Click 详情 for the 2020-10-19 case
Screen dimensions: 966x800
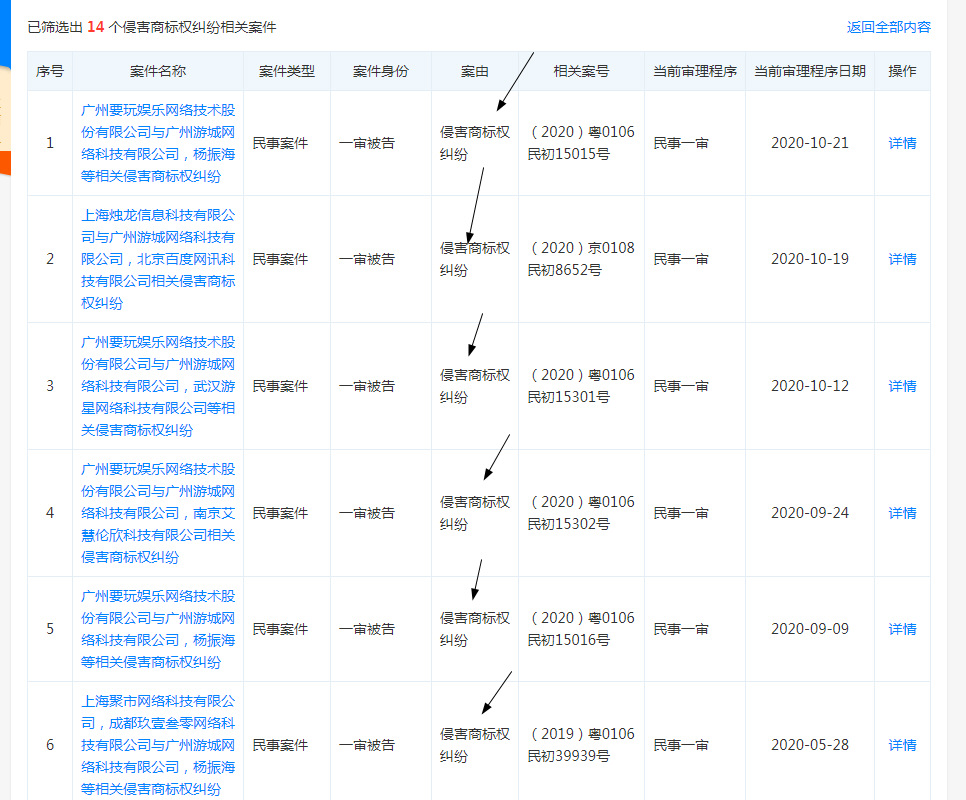point(902,259)
